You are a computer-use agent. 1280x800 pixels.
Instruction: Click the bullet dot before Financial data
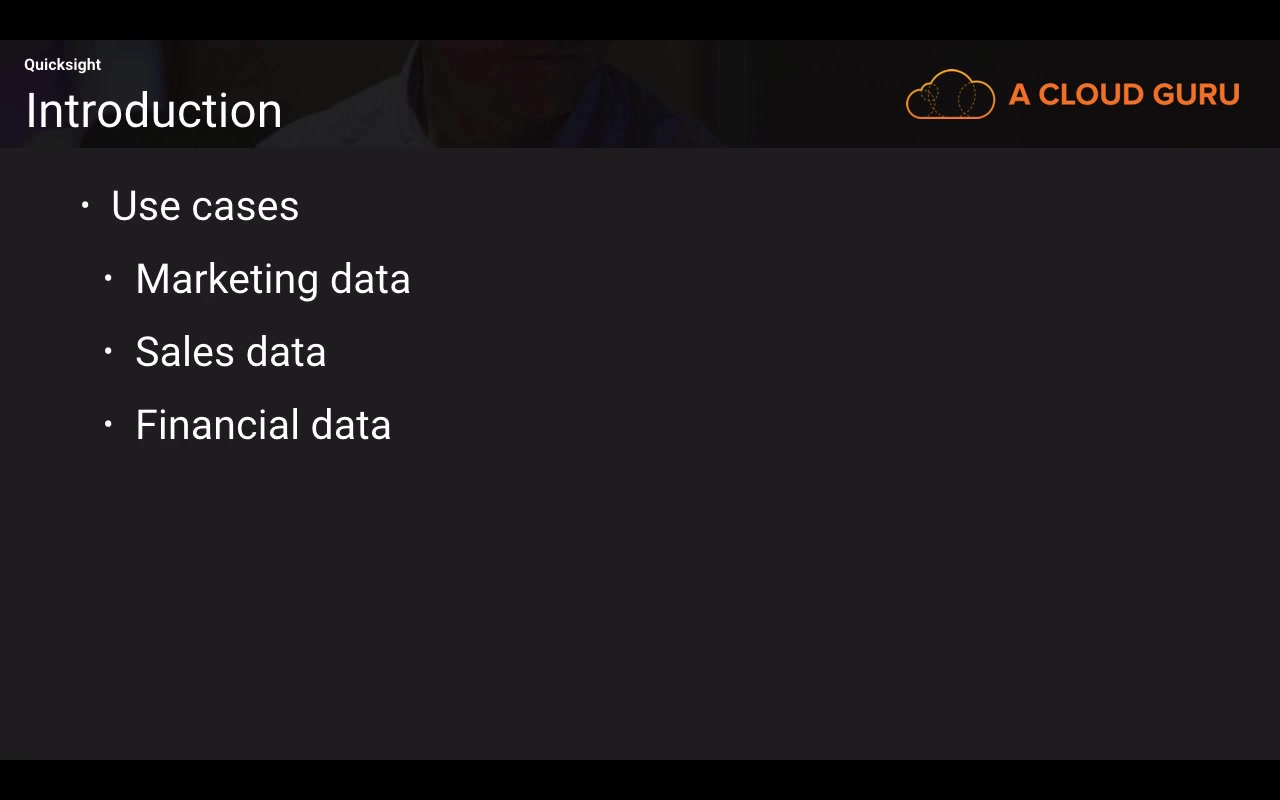point(108,425)
